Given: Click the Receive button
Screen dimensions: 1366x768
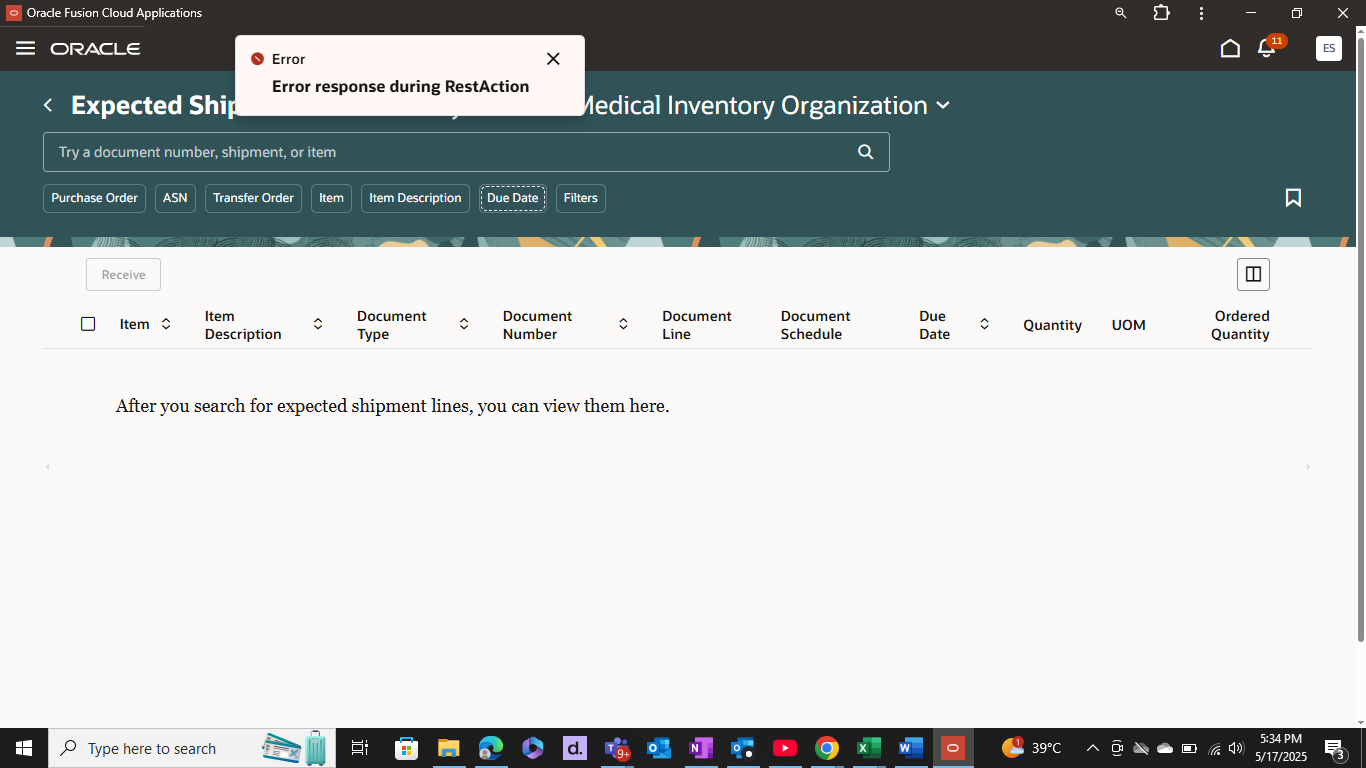Looking at the screenshot, I should click(123, 274).
